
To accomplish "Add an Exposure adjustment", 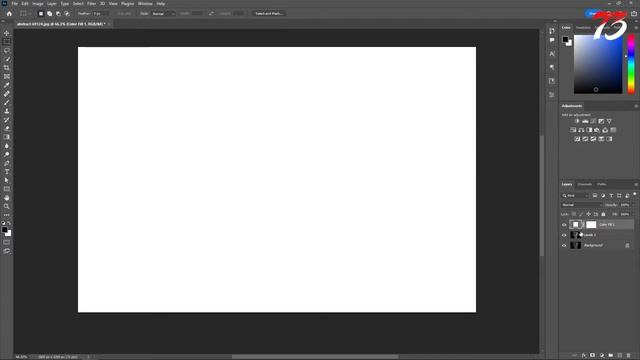I will (x=601, y=121).
